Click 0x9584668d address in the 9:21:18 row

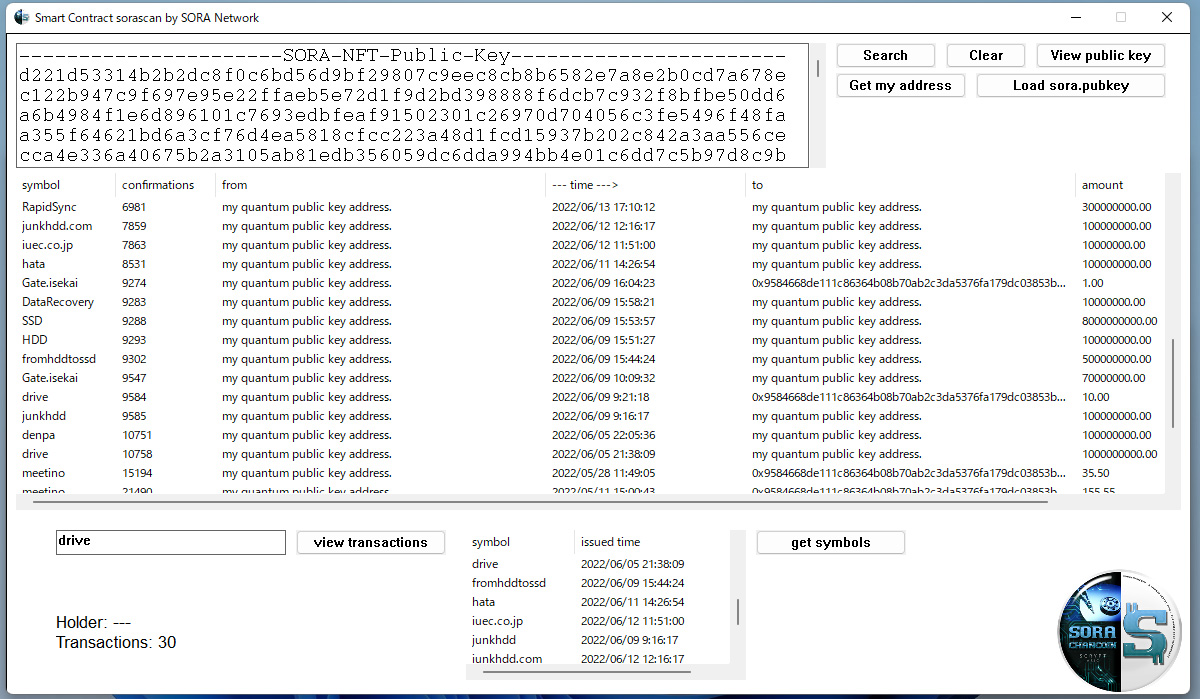[x=908, y=397]
